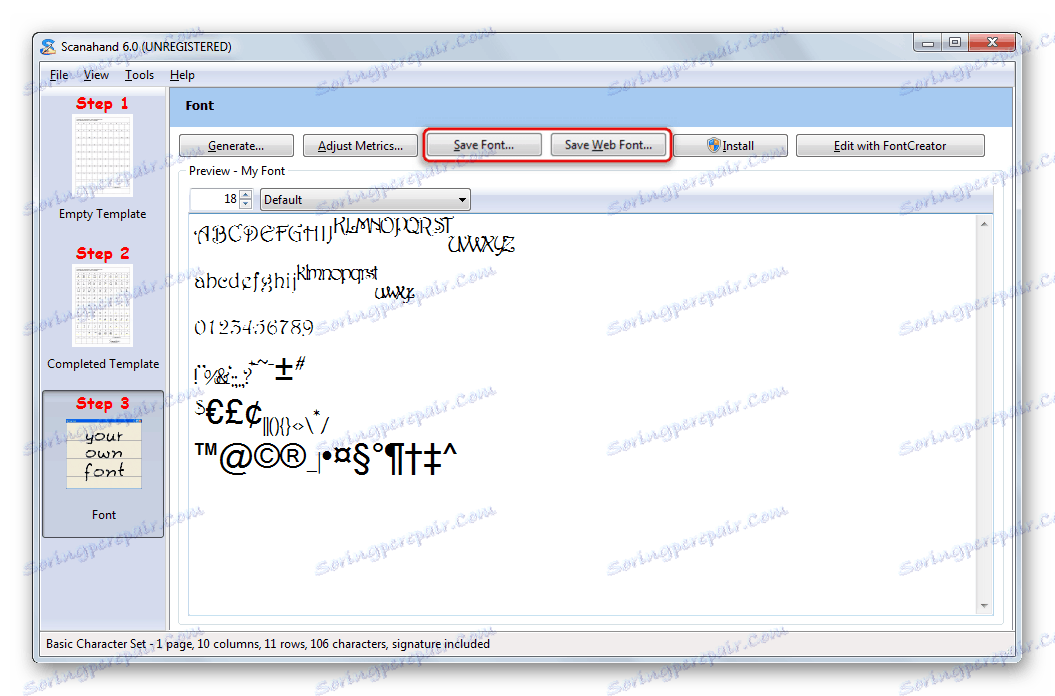Screen dimensions: 1055x696
Task: Click the Scanahand app icon in the title bar
Action: pyautogui.click(x=48, y=46)
